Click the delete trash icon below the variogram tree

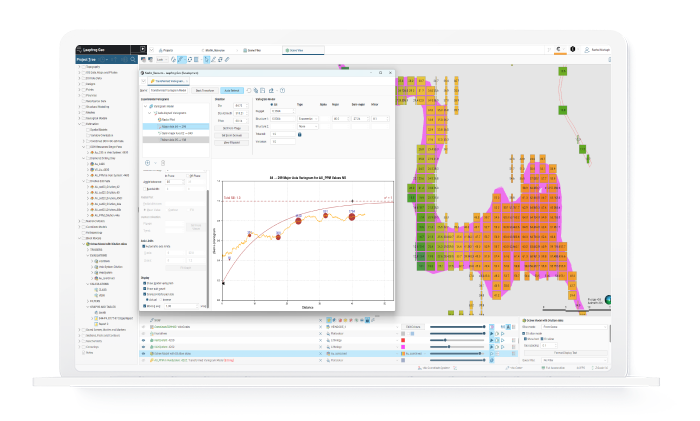tap(163, 163)
